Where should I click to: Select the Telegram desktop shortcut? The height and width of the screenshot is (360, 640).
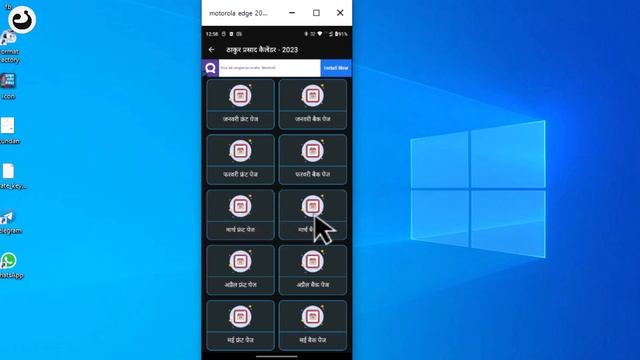pos(10,222)
